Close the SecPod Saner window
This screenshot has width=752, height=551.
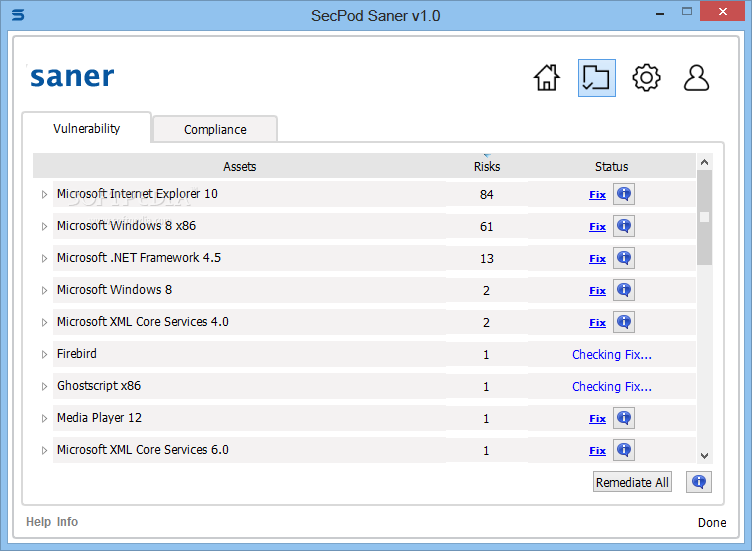click(722, 11)
